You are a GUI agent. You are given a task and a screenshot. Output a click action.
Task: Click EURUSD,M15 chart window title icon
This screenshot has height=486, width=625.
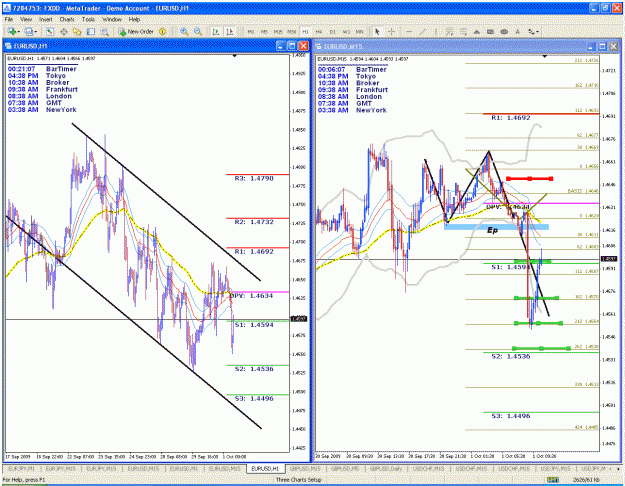319,46
